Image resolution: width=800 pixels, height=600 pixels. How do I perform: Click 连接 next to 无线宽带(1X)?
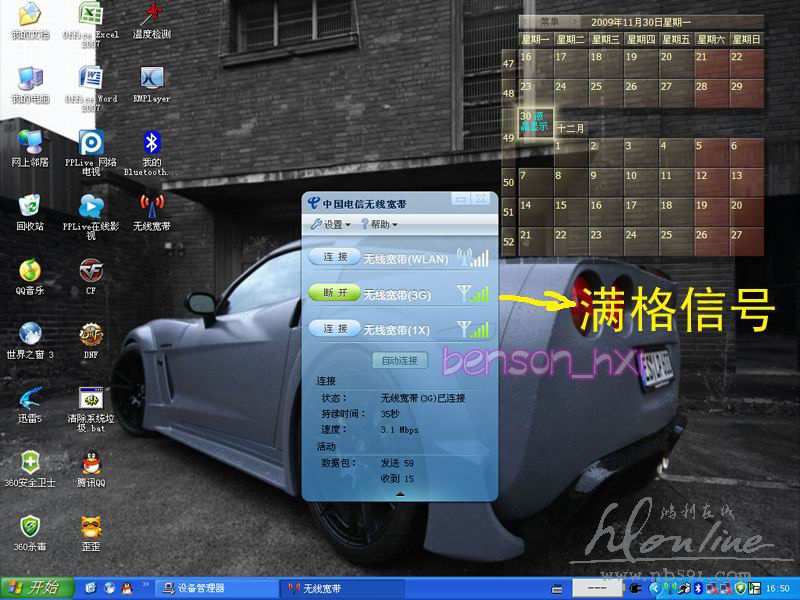[334, 329]
